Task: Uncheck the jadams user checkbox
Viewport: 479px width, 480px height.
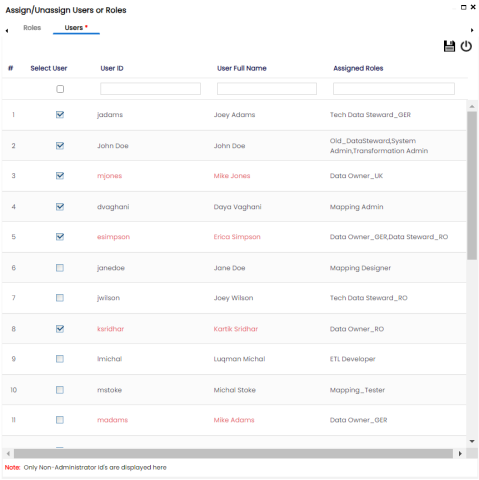Action: [60, 115]
